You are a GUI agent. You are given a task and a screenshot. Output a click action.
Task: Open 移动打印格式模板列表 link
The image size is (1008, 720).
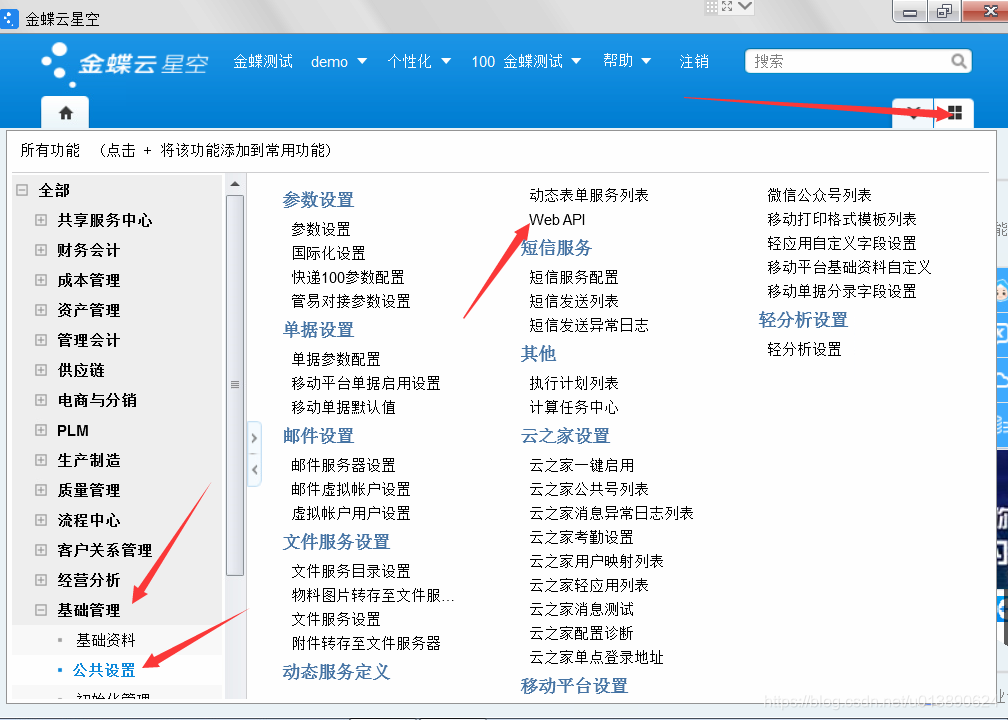pyautogui.click(x=842, y=220)
